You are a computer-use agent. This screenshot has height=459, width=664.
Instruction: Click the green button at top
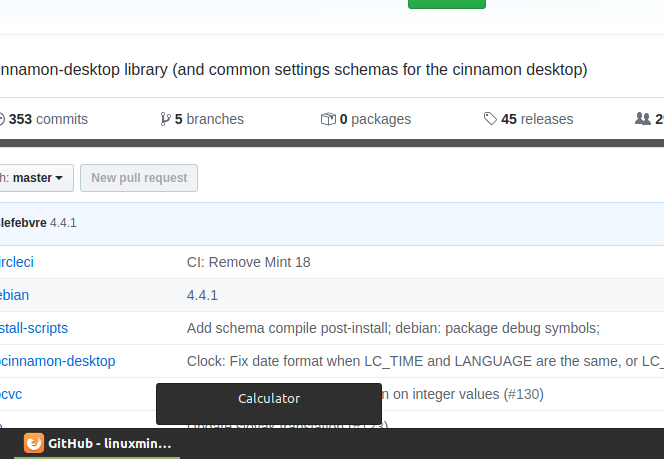click(447, 4)
